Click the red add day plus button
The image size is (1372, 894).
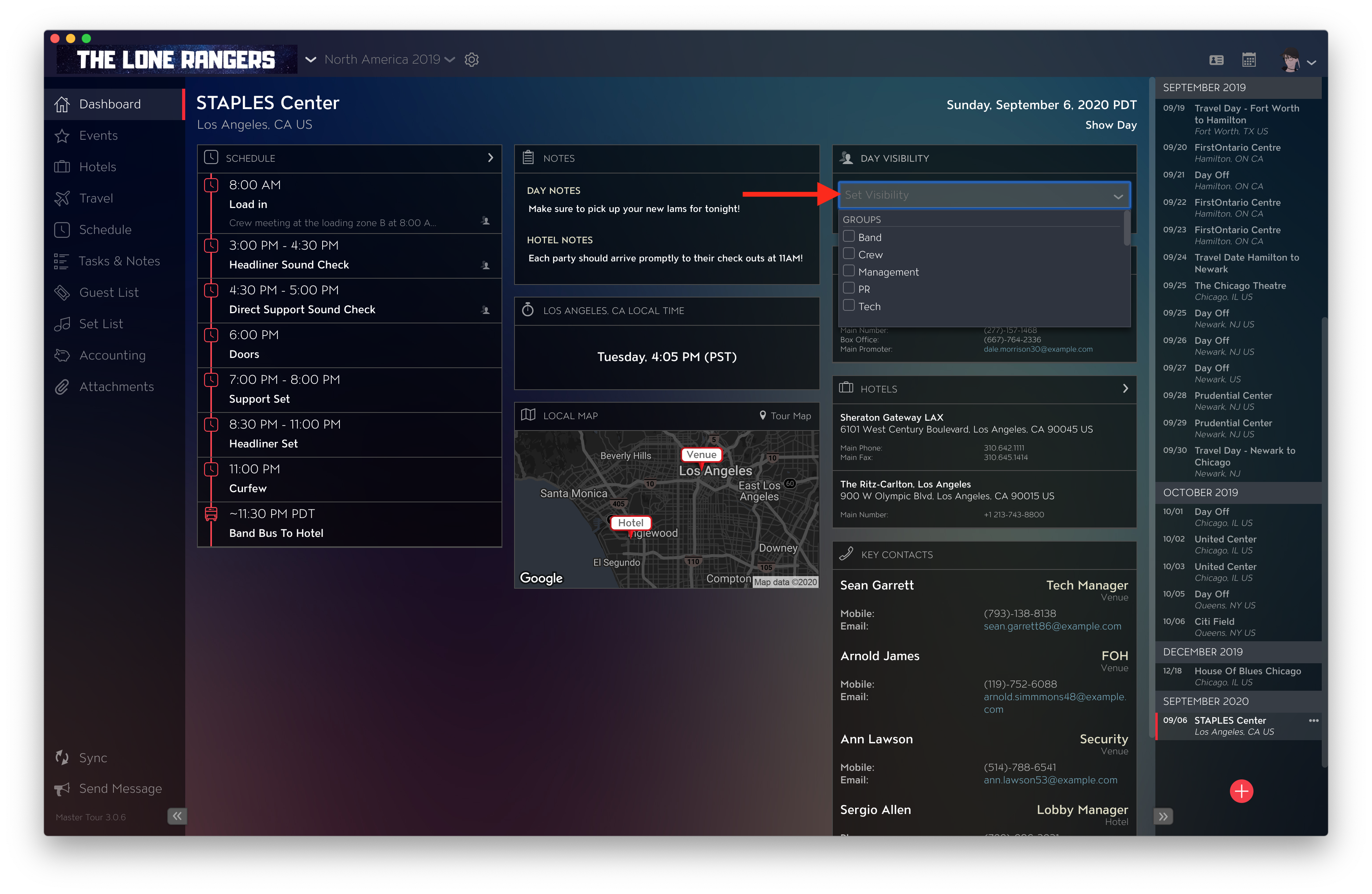coord(1241,791)
